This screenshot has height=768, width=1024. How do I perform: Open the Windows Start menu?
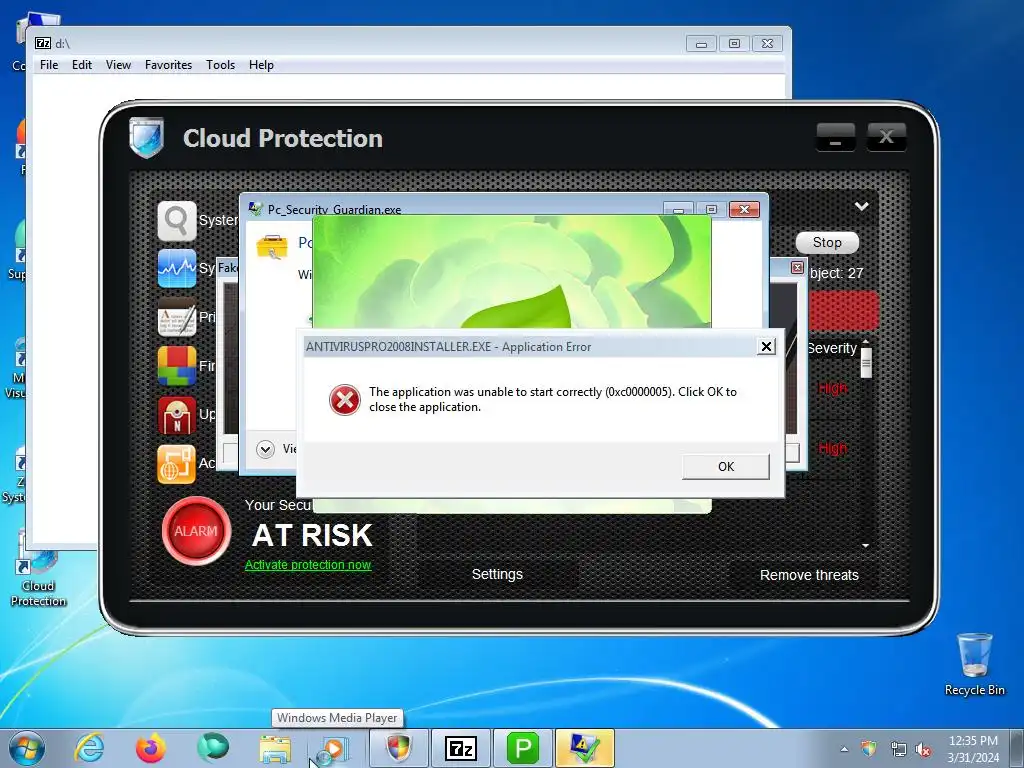click(26, 748)
